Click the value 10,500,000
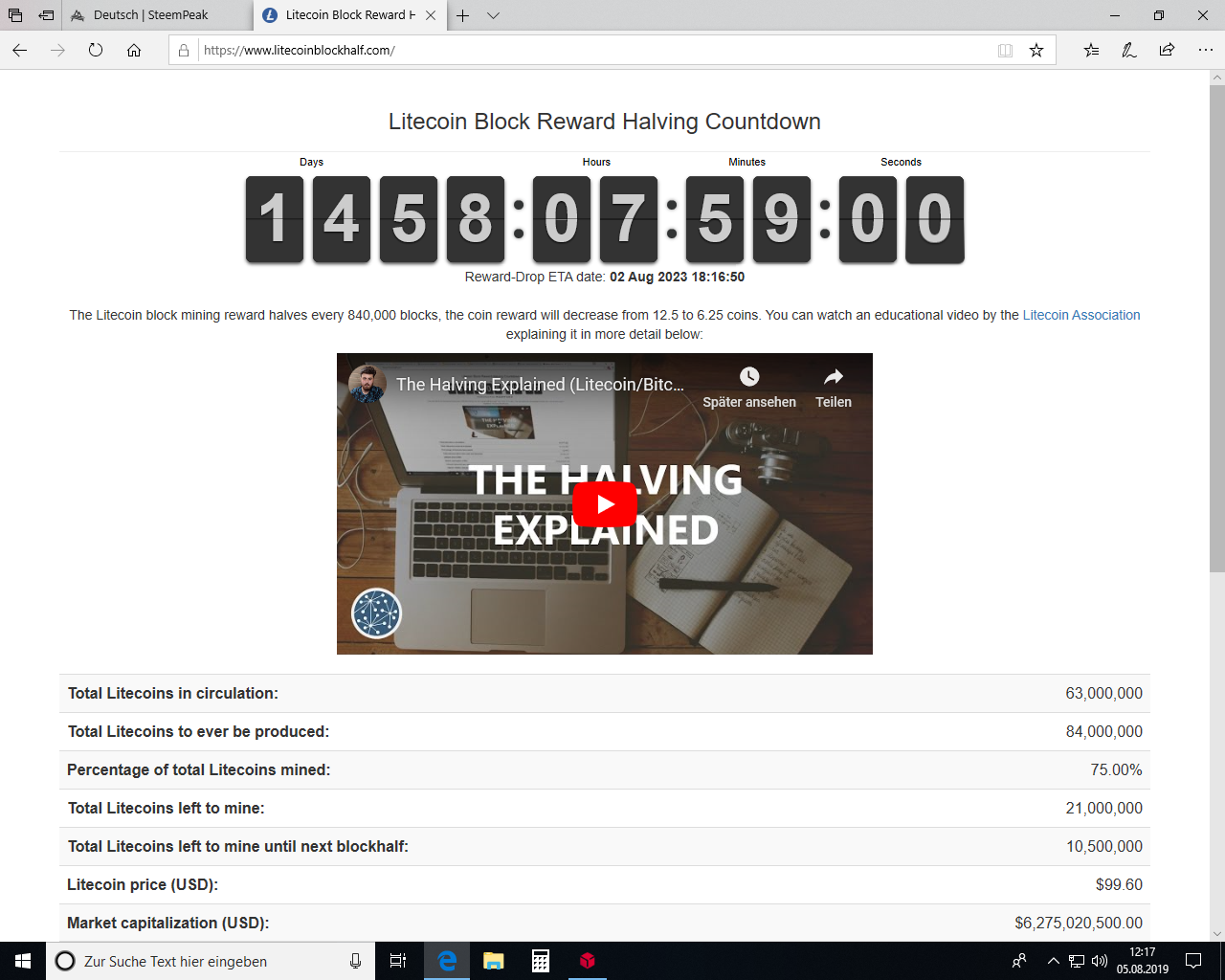 [x=1104, y=846]
